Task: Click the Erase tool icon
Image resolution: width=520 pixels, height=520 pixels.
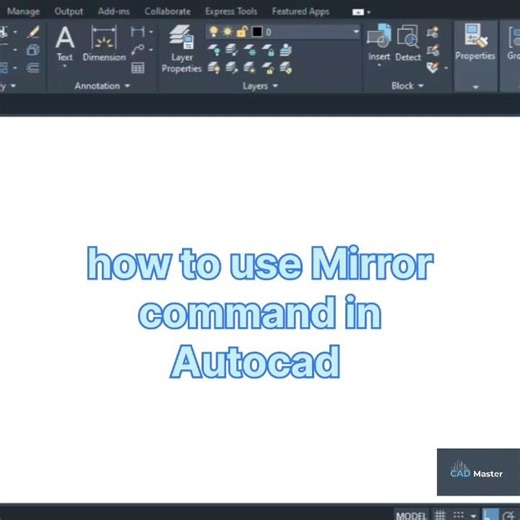Action: (x=33, y=32)
